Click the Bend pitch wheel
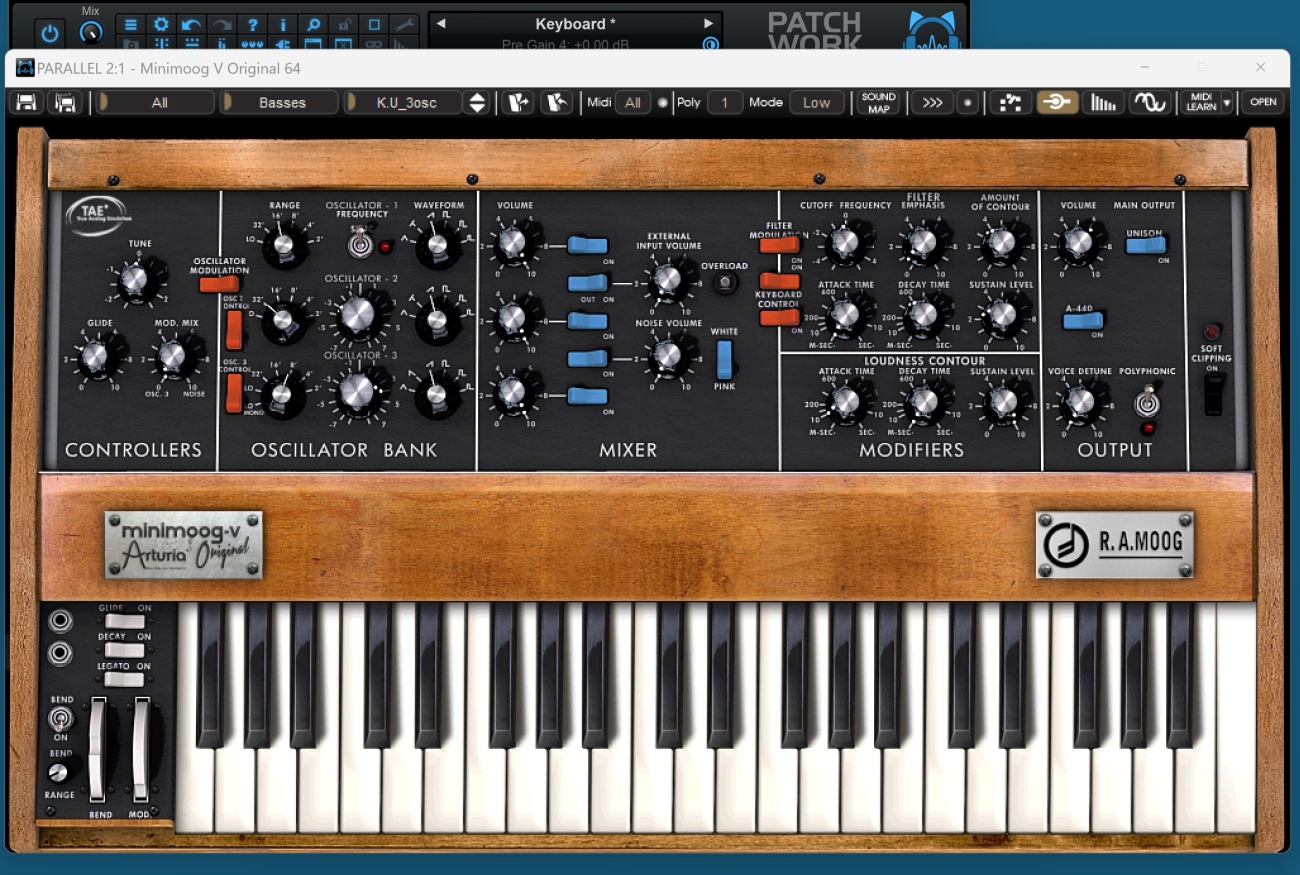 coord(97,749)
